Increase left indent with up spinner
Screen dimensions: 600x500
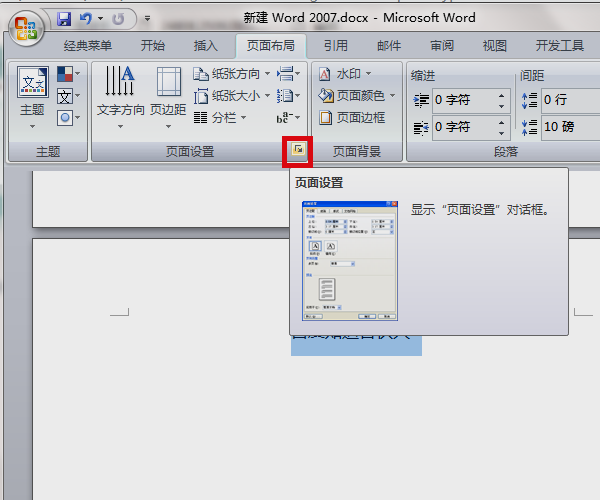point(501,95)
